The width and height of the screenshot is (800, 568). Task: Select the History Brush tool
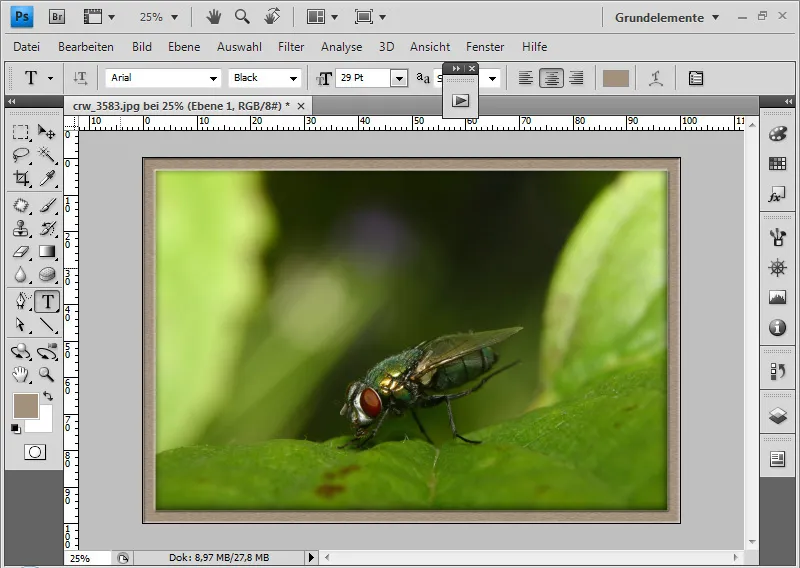click(47, 229)
